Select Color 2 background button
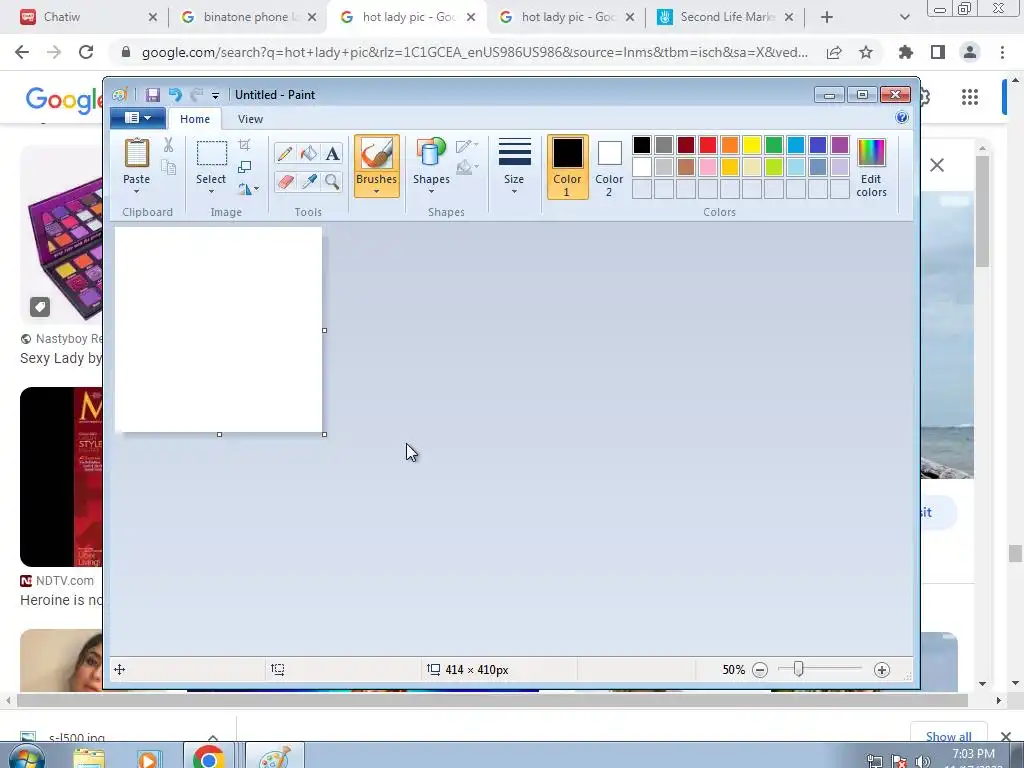1024x768 pixels. click(x=609, y=167)
